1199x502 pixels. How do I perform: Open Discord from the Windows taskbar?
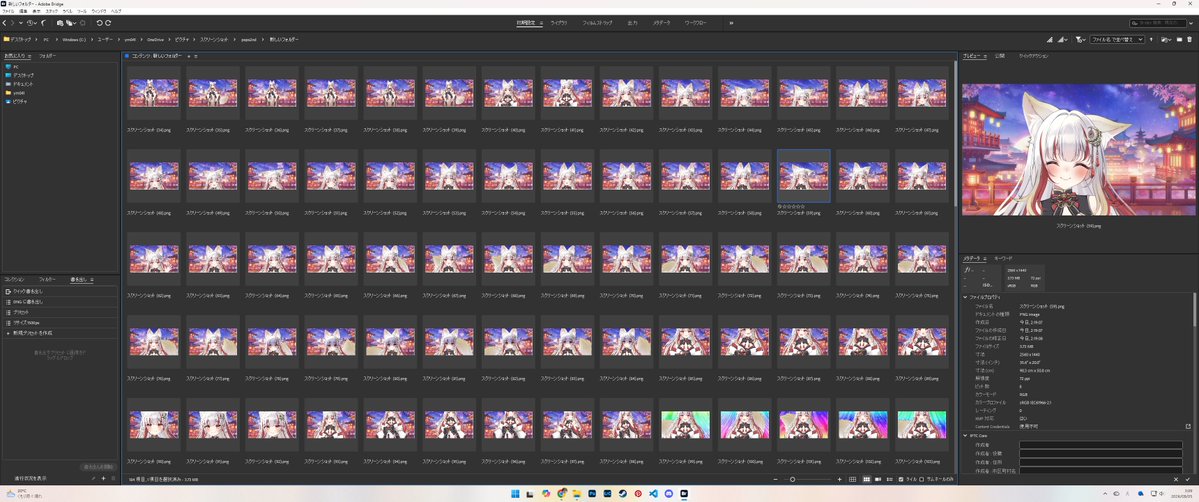[669, 494]
